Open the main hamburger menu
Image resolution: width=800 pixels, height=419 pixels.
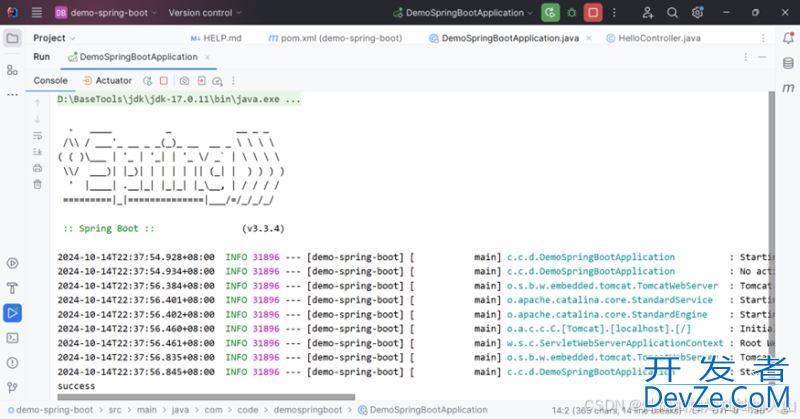(x=37, y=12)
